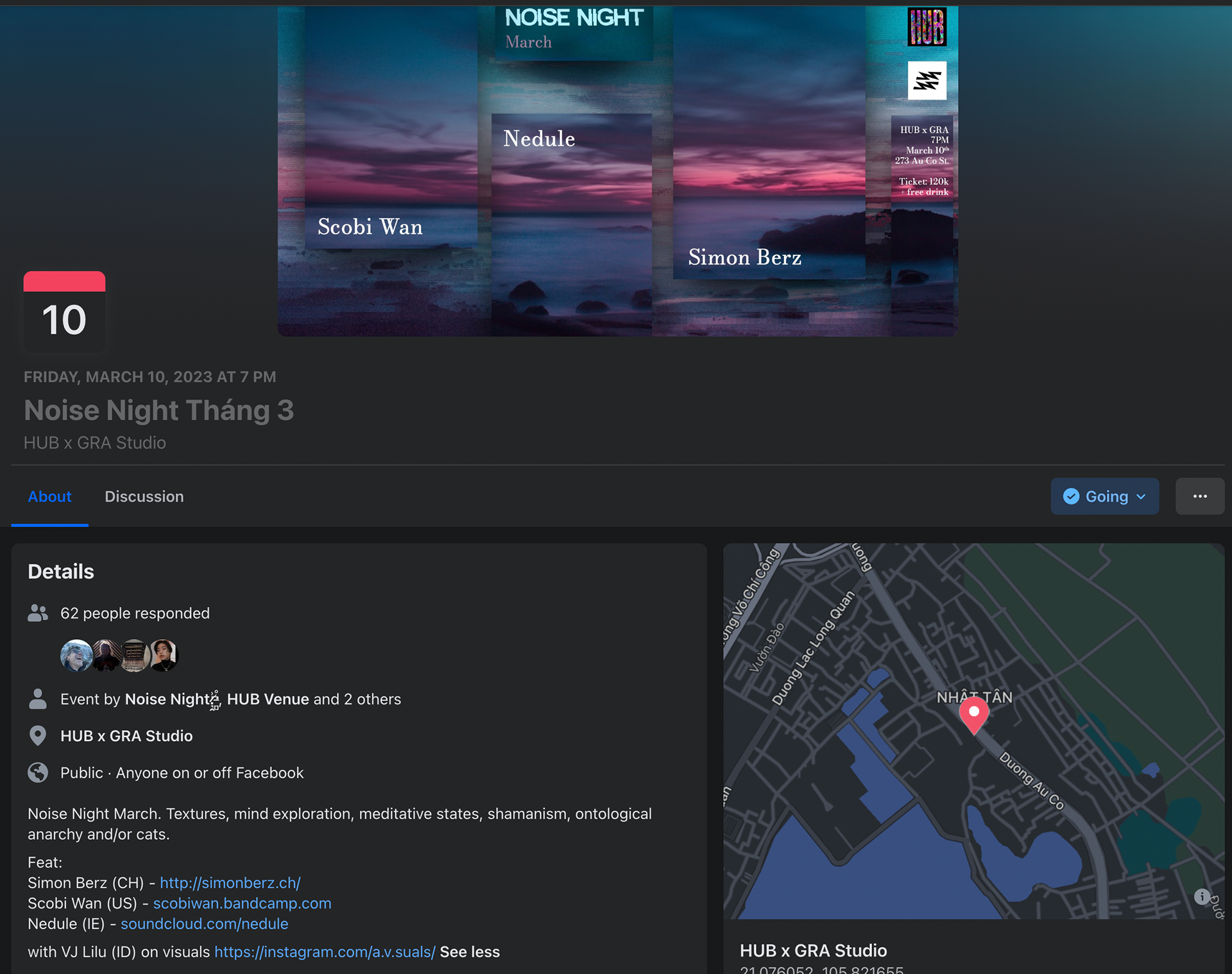Open the Going response dropdown
The height and width of the screenshot is (974, 1232).
[x=1104, y=497]
